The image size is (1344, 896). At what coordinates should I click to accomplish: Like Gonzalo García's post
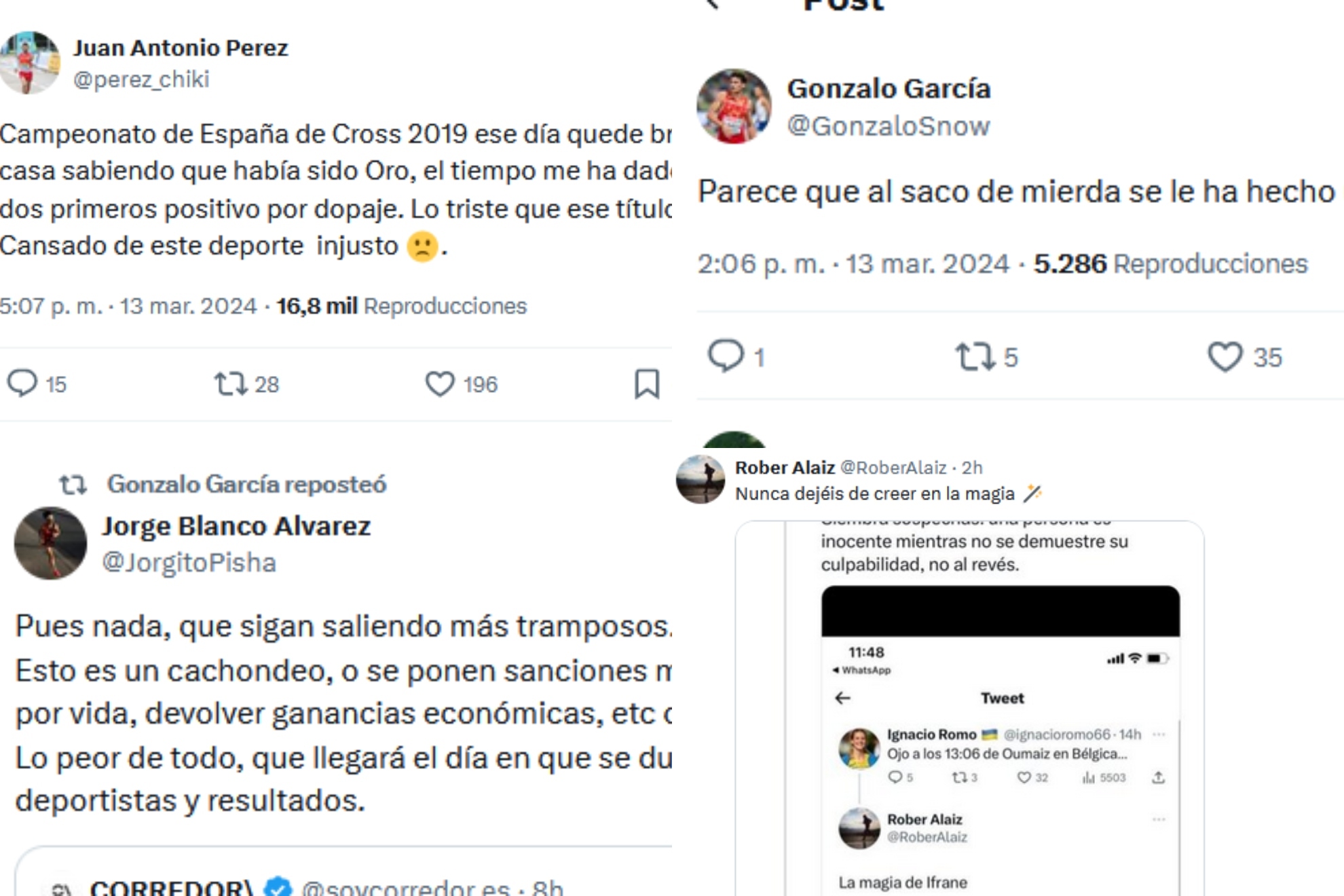coord(1225,356)
